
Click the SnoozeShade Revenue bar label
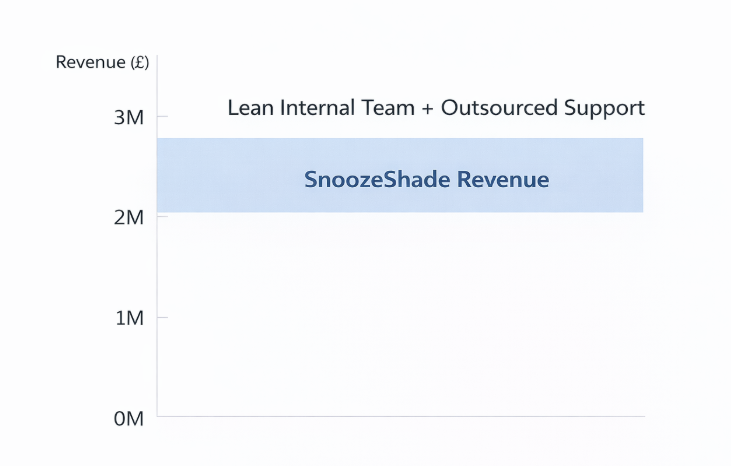click(x=427, y=179)
